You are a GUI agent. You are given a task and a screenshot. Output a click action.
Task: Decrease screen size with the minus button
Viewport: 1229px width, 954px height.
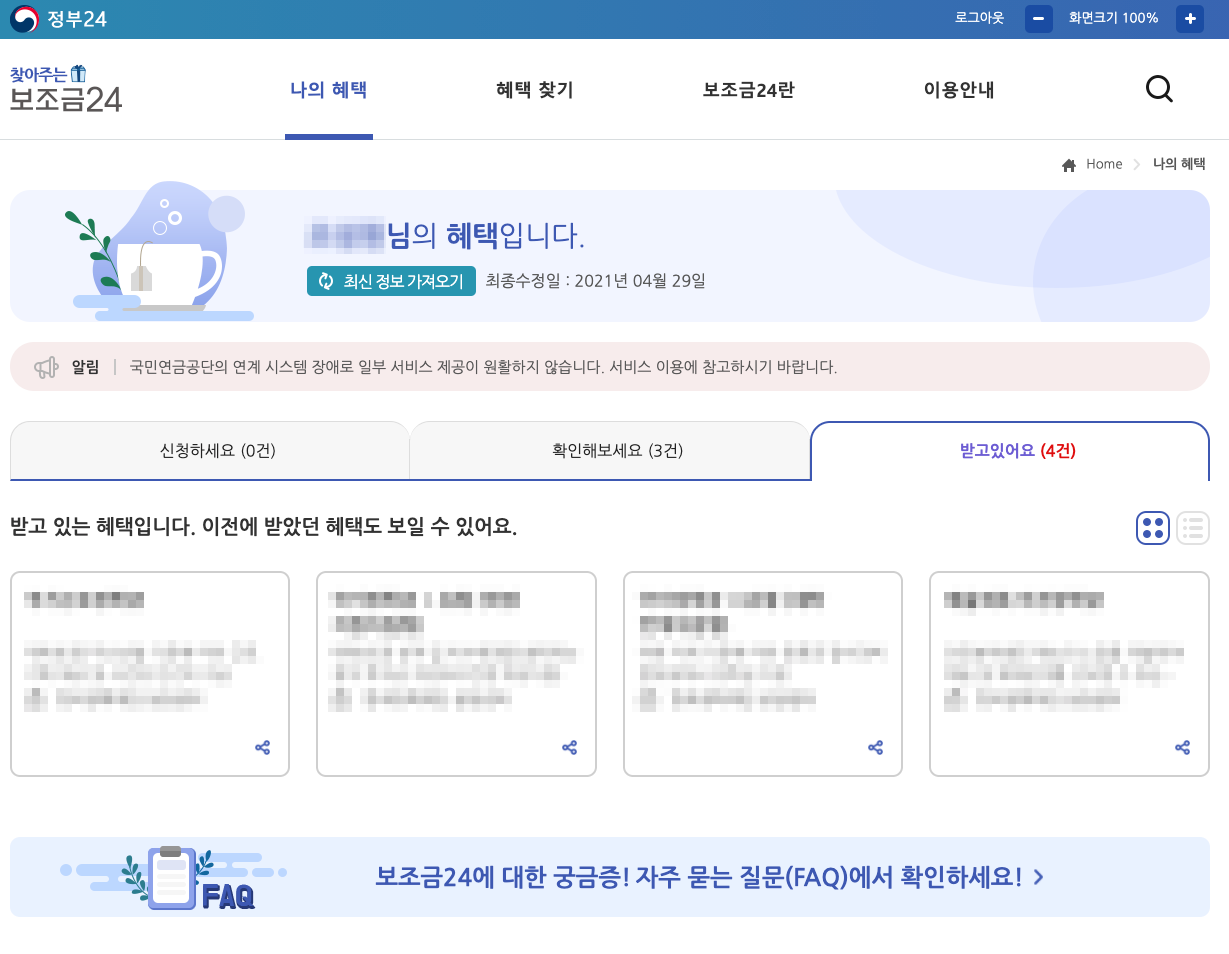[1039, 18]
